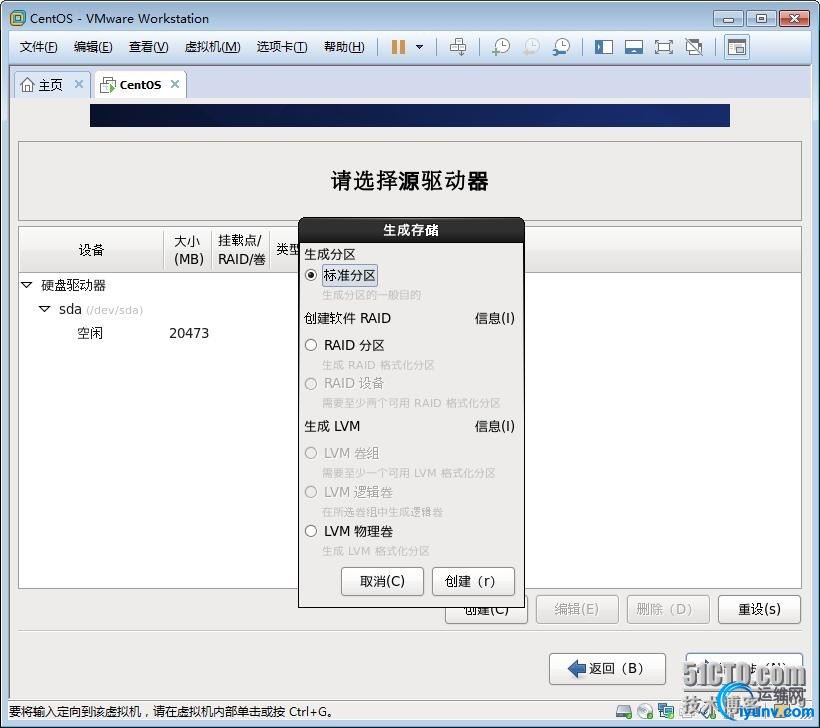This screenshot has width=820, height=728.
Task: Pause the virtual machine with the pause icon
Action: tap(398, 47)
